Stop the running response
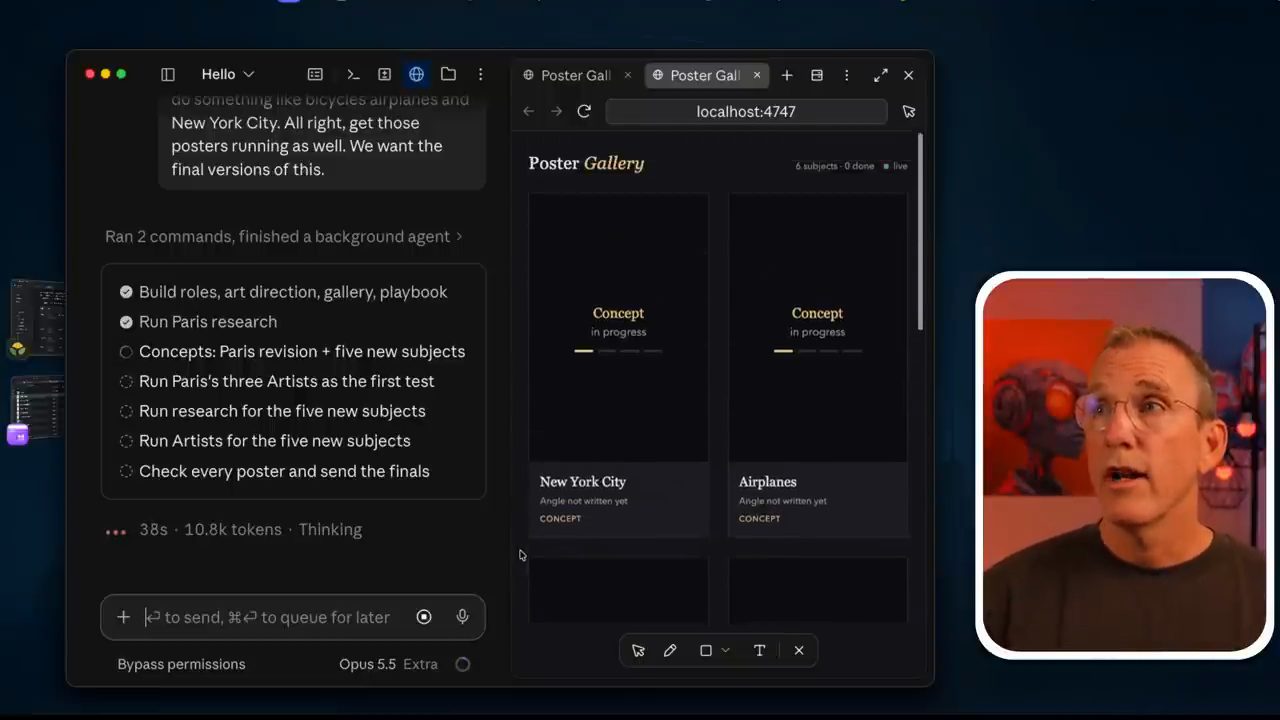This screenshot has width=1280, height=720. (x=424, y=617)
